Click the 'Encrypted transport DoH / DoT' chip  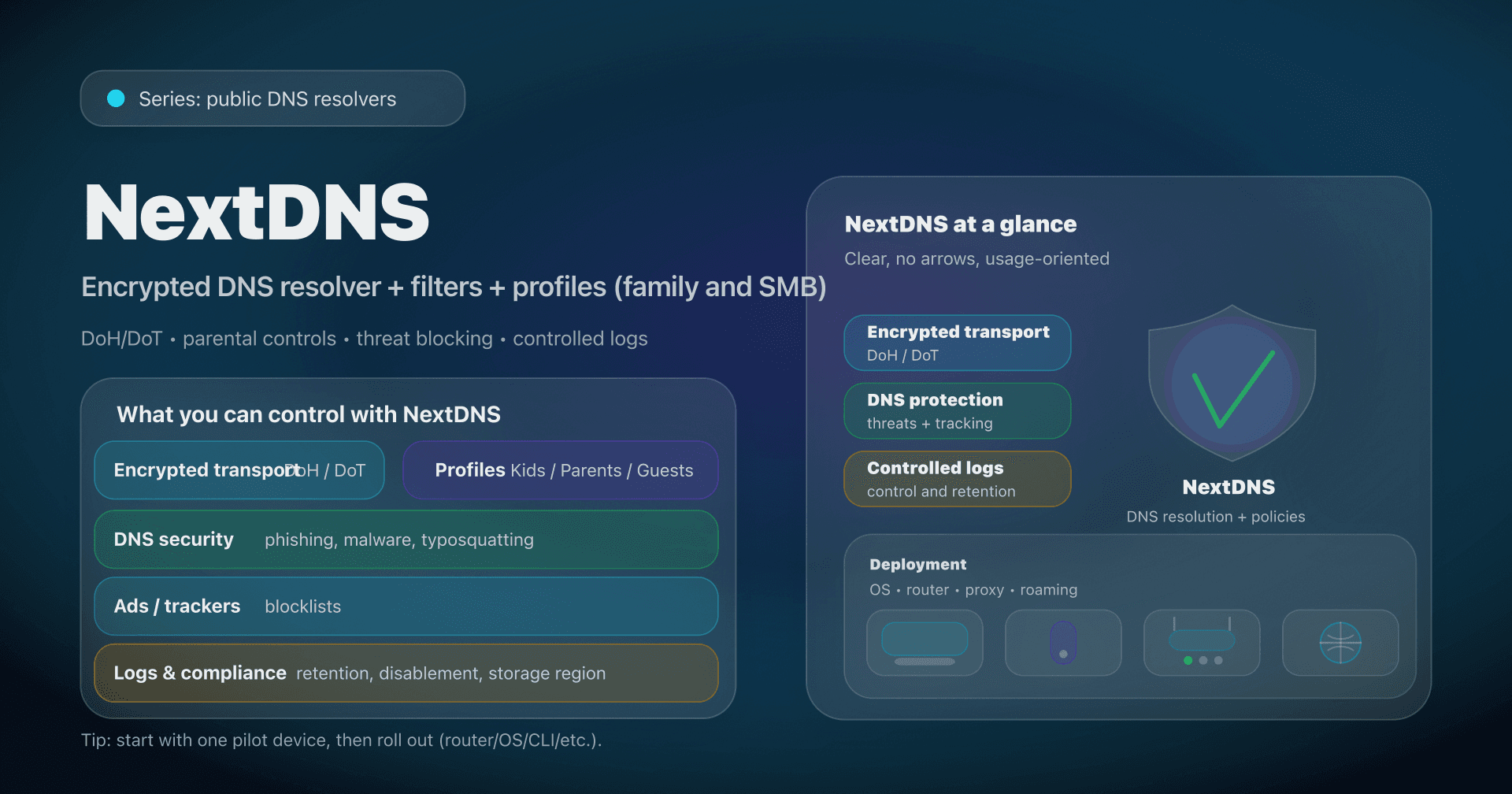pos(239,469)
